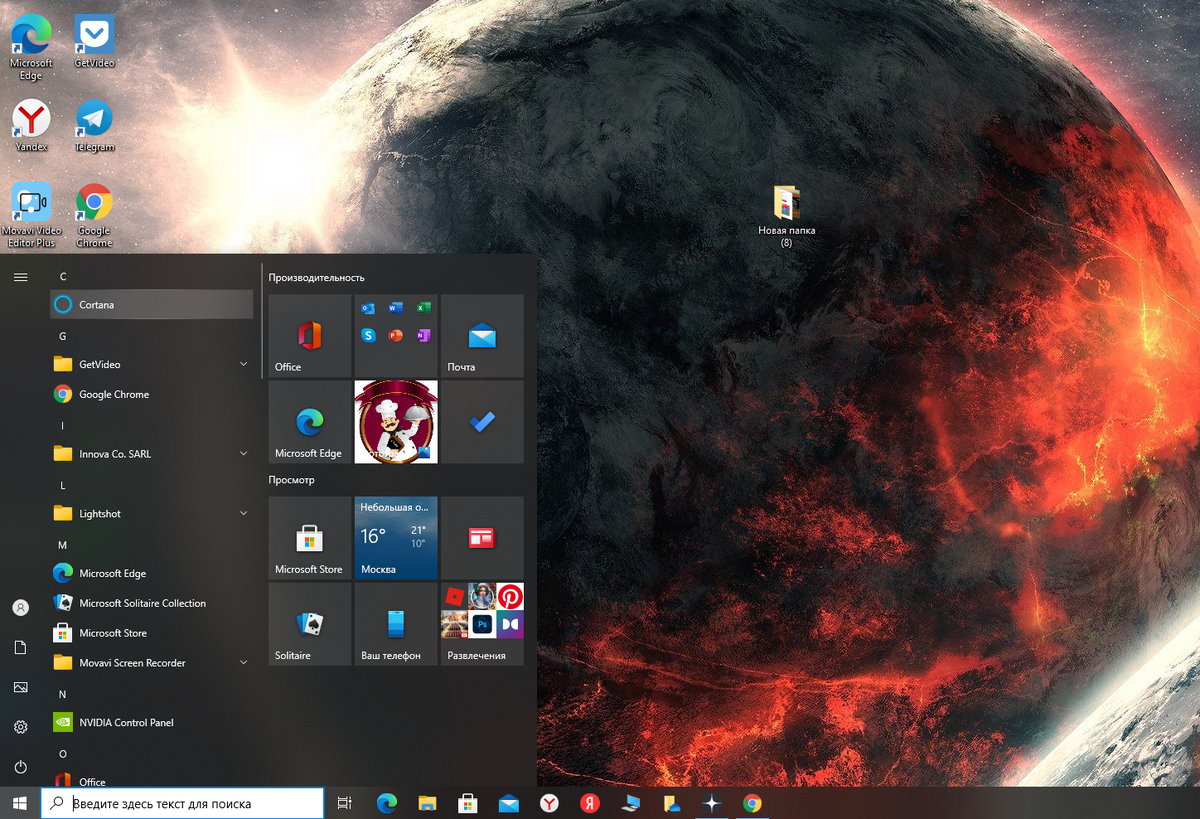Select the Google Chrome desktop shortcut
This screenshot has height=819, width=1200.
tap(95, 216)
